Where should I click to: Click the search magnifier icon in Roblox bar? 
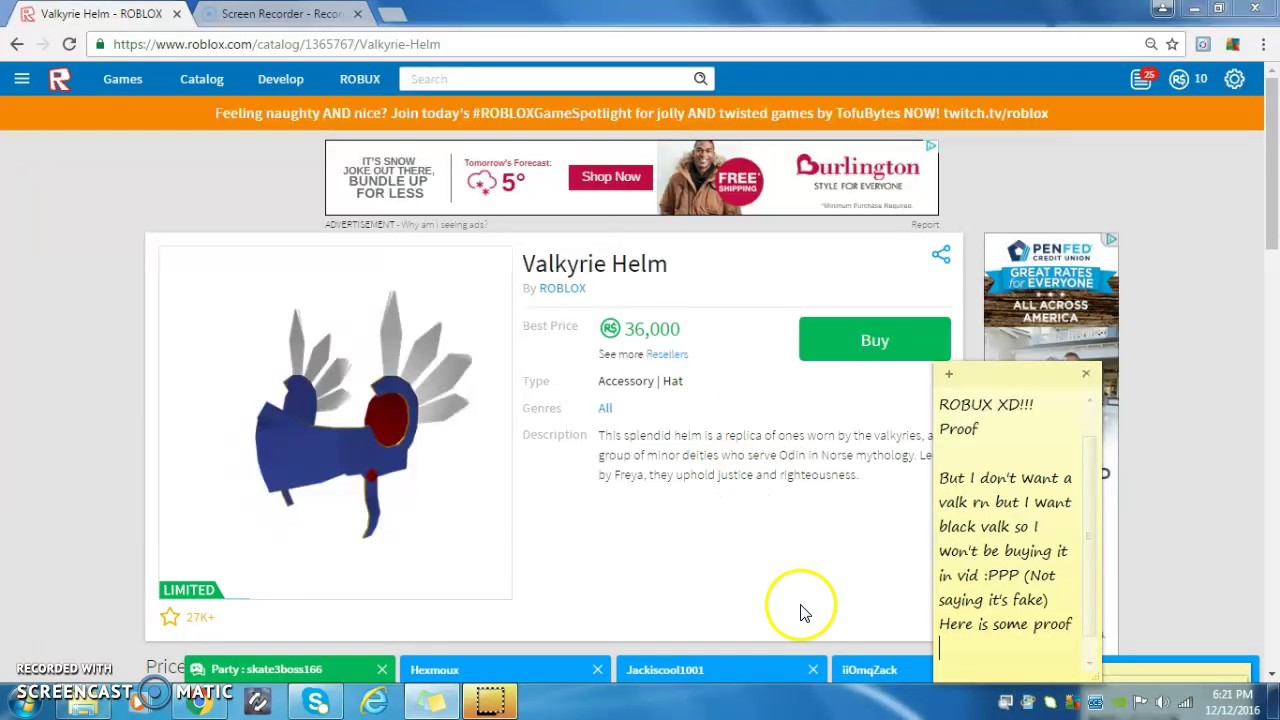701,79
